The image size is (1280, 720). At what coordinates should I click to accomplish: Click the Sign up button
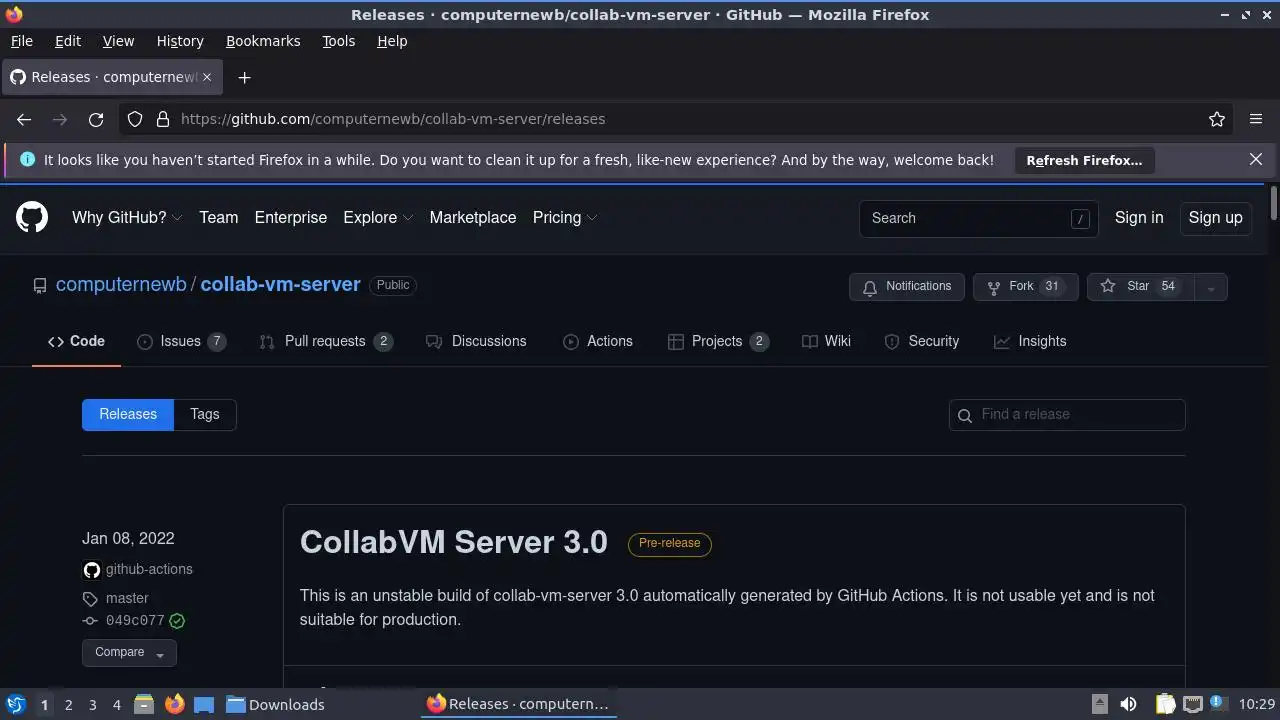pos(1215,218)
